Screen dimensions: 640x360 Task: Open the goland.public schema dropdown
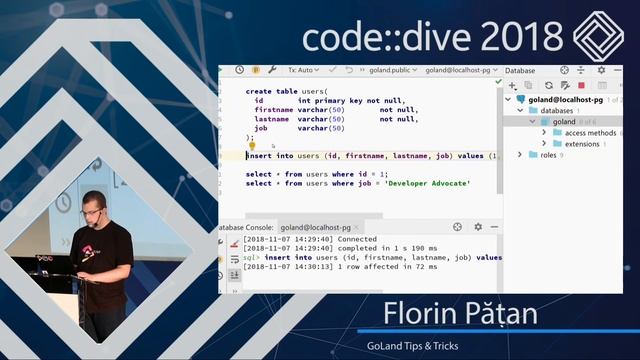[393, 70]
